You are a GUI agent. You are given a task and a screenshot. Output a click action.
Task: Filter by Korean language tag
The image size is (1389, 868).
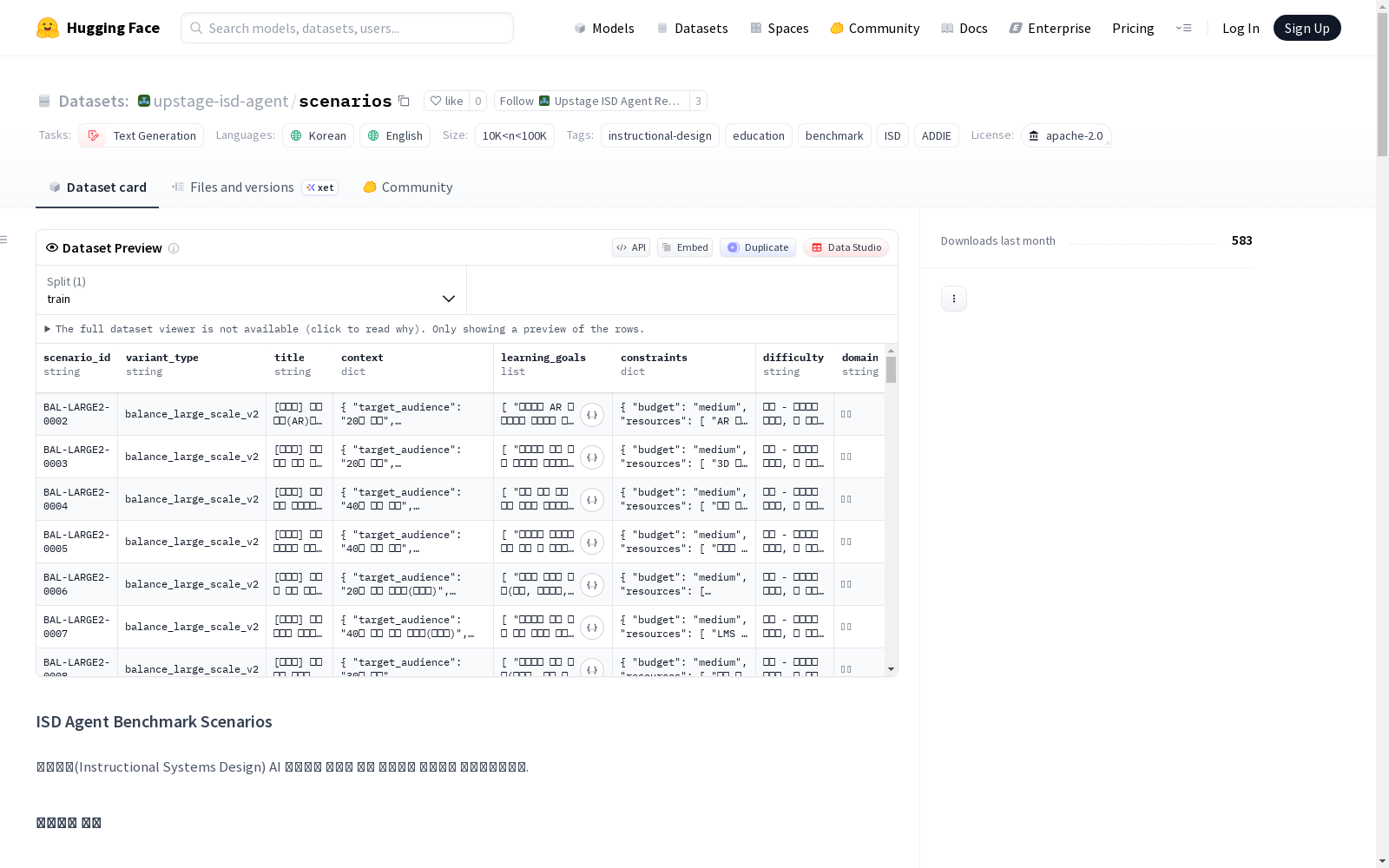click(318, 135)
